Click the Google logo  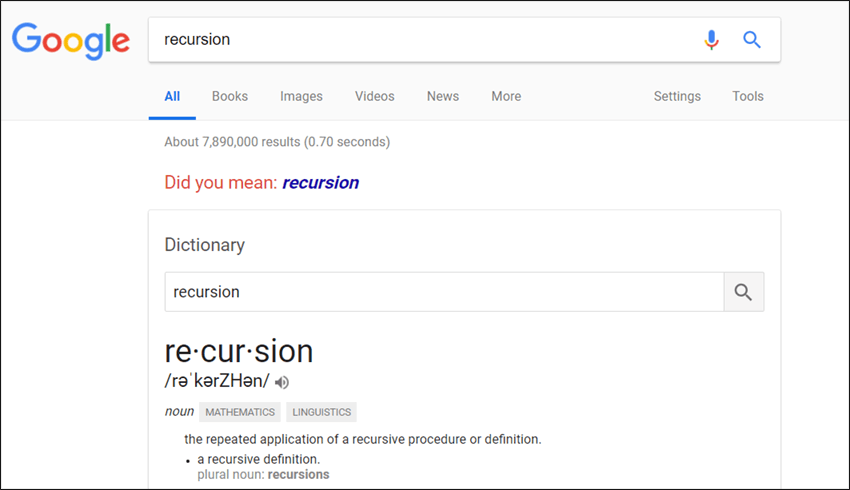[x=71, y=41]
